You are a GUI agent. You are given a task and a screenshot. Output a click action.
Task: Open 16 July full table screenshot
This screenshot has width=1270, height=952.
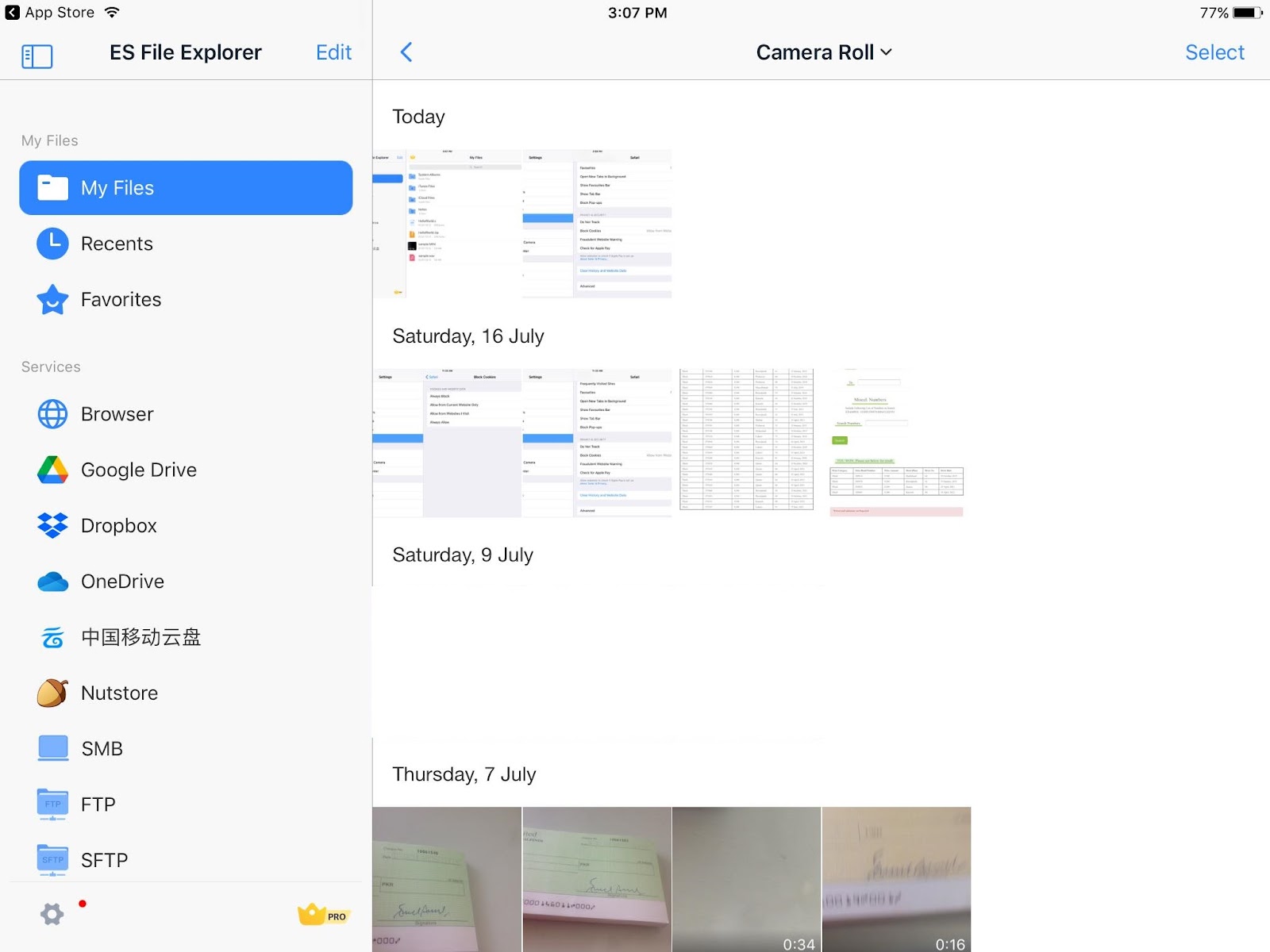coord(747,443)
